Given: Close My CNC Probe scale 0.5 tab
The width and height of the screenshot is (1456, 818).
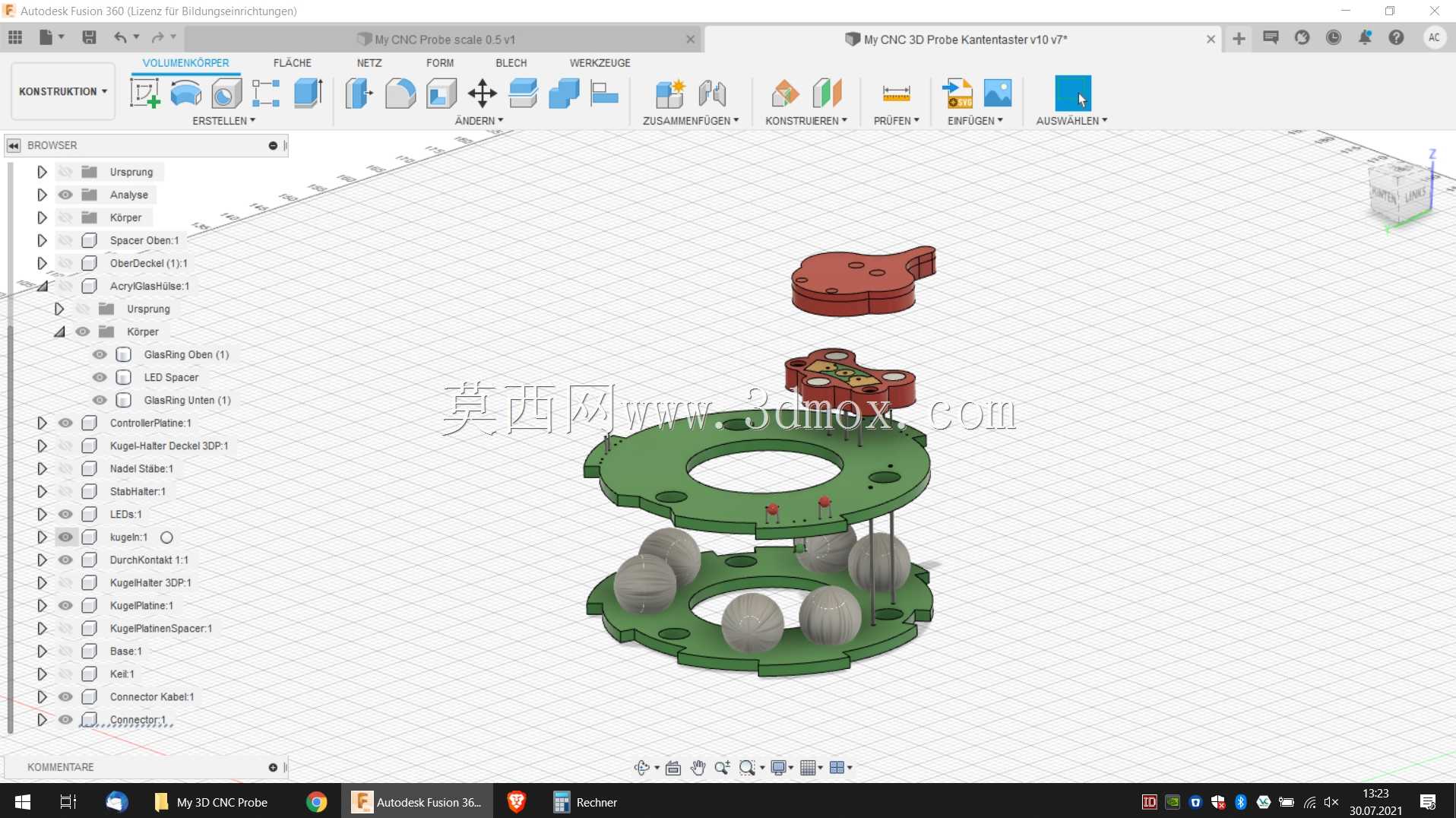Looking at the screenshot, I should pos(690,40).
